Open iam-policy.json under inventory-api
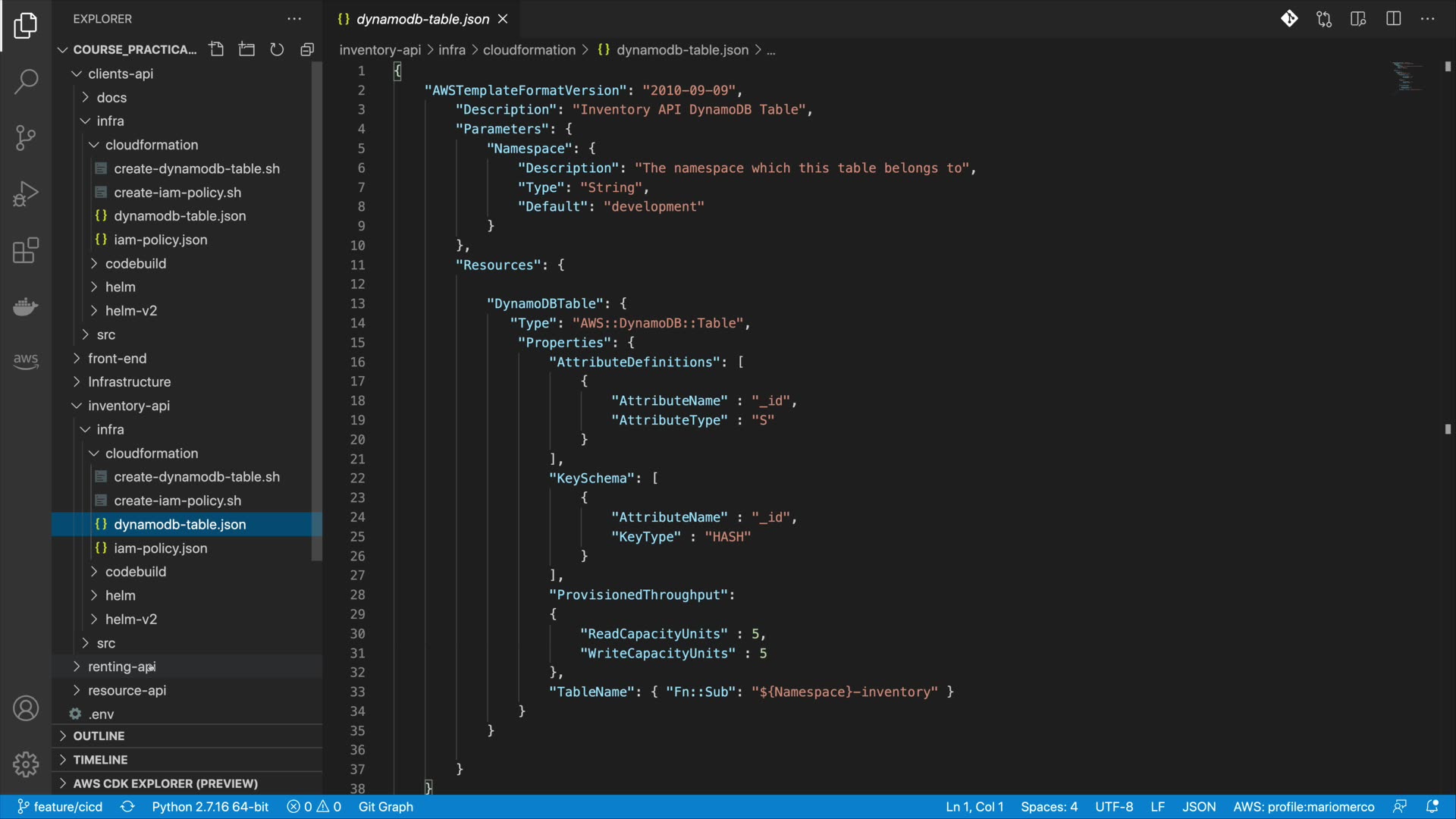Screen dimensions: 1456x819 pyautogui.click(x=160, y=548)
